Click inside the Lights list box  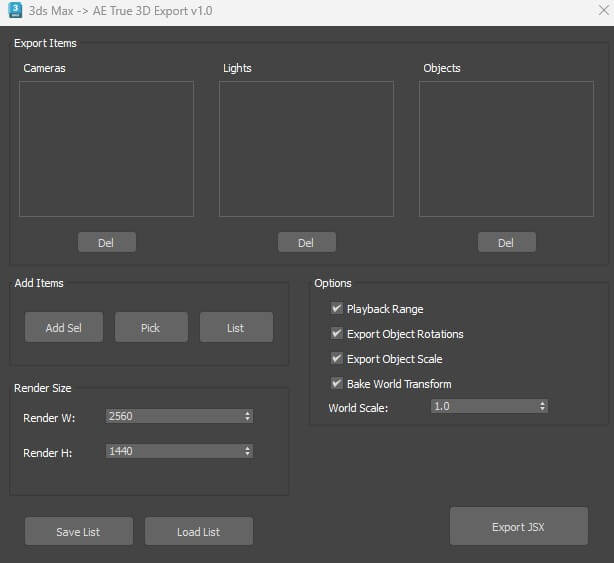[306, 149]
